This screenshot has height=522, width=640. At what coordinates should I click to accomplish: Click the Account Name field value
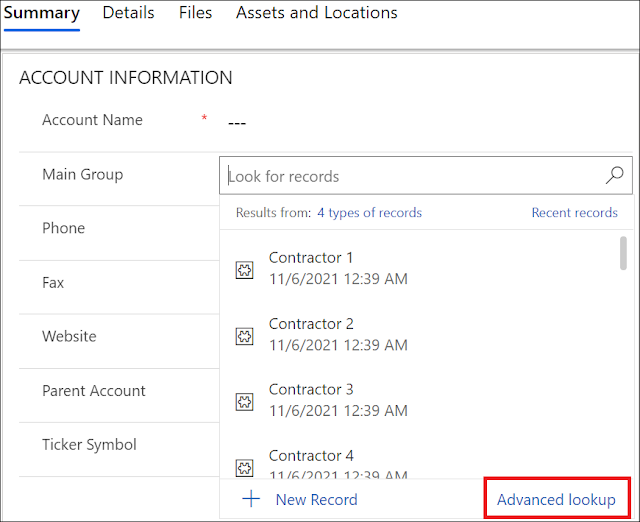pos(237,122)
